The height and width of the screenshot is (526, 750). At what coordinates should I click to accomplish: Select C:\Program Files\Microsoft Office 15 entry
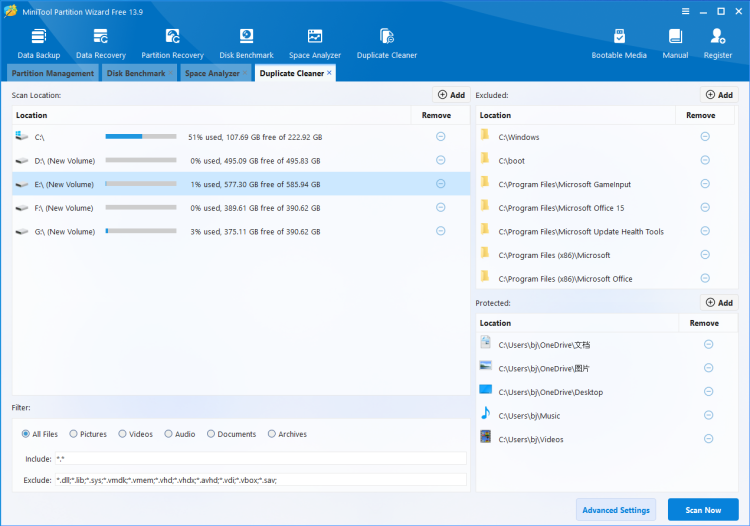click(605, 208)
